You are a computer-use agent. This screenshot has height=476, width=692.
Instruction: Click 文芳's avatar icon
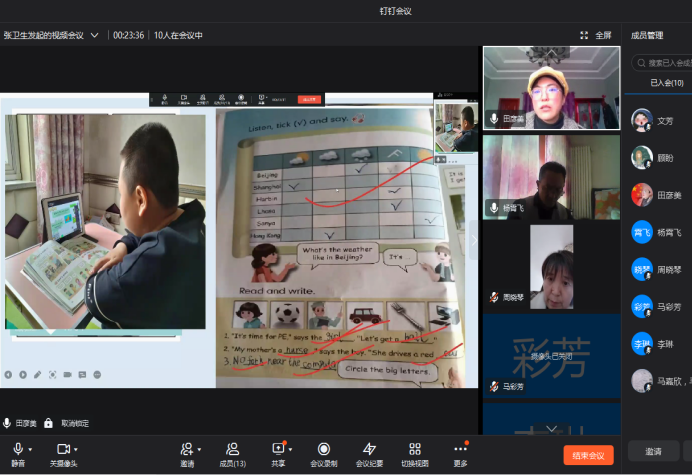642,120
